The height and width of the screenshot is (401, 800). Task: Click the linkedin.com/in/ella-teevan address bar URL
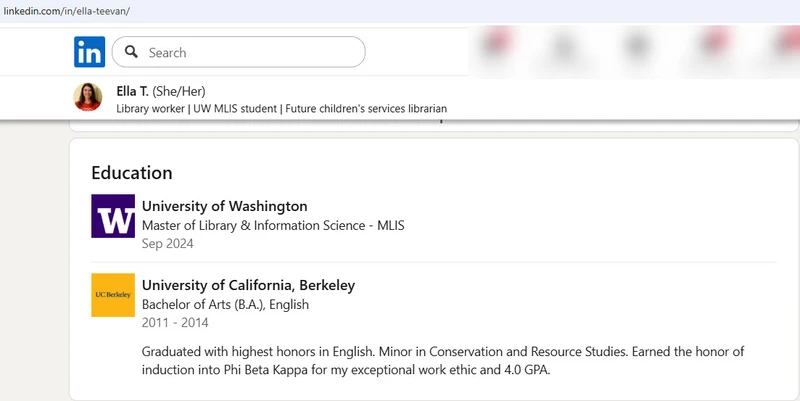coord(66,10)
